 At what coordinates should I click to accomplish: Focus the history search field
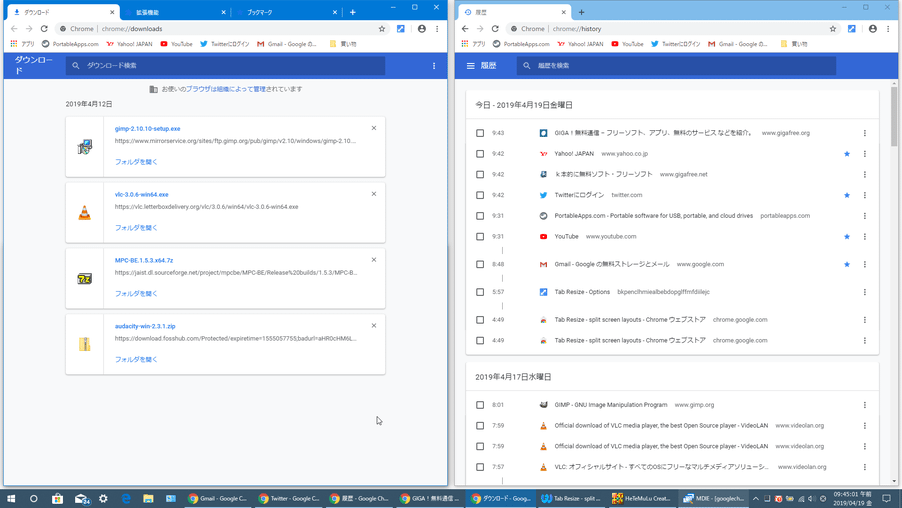(x=676, y=66)
